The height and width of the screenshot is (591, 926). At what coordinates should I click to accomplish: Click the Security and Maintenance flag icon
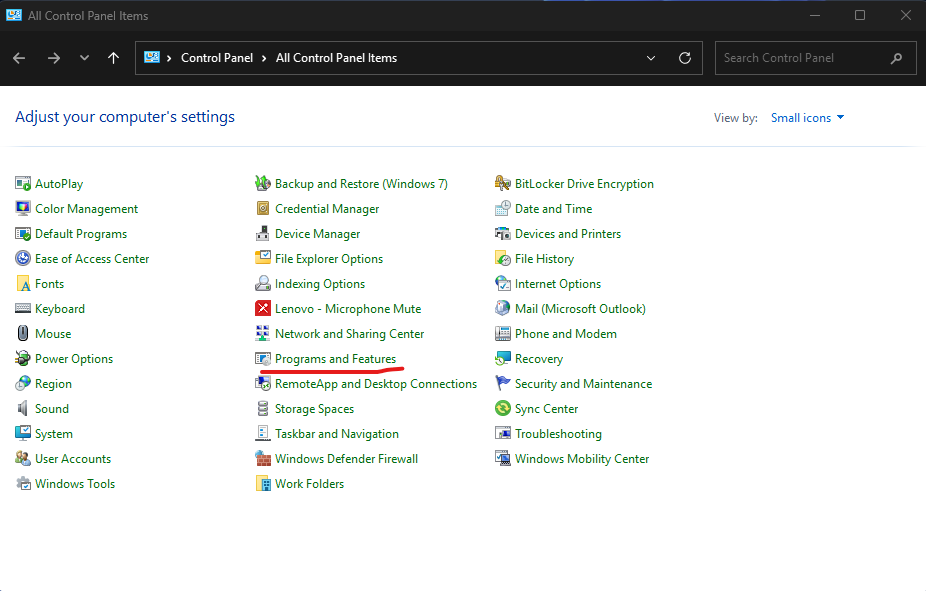pyautogui.click(x=503, y=384)
